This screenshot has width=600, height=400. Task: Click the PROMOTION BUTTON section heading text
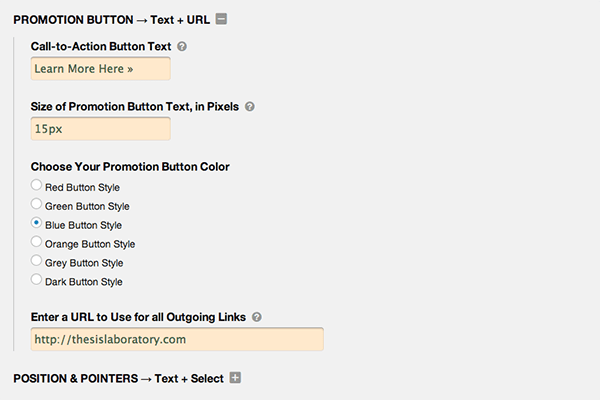pyautogui.click(x=112, y=18)
